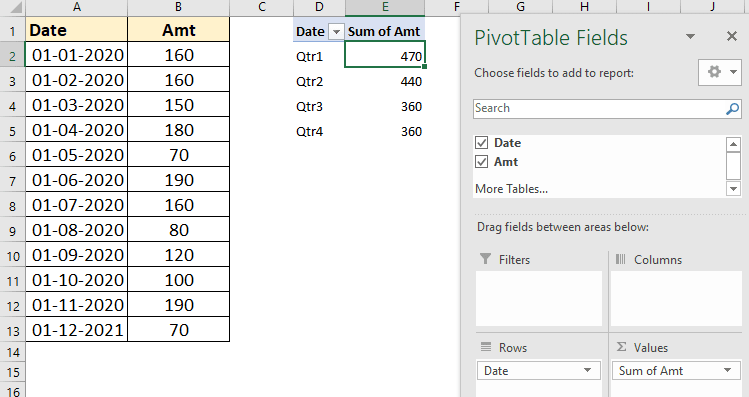Click the cell containing 01-06-2020
Image resolution: width=749 pixels, height=397 pixels.
pyautogui.click(x=76, y=180)
